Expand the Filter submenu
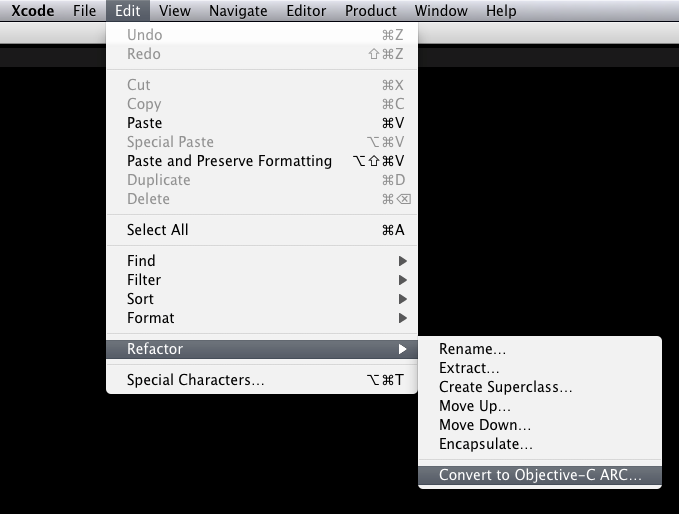 (144, 280)
